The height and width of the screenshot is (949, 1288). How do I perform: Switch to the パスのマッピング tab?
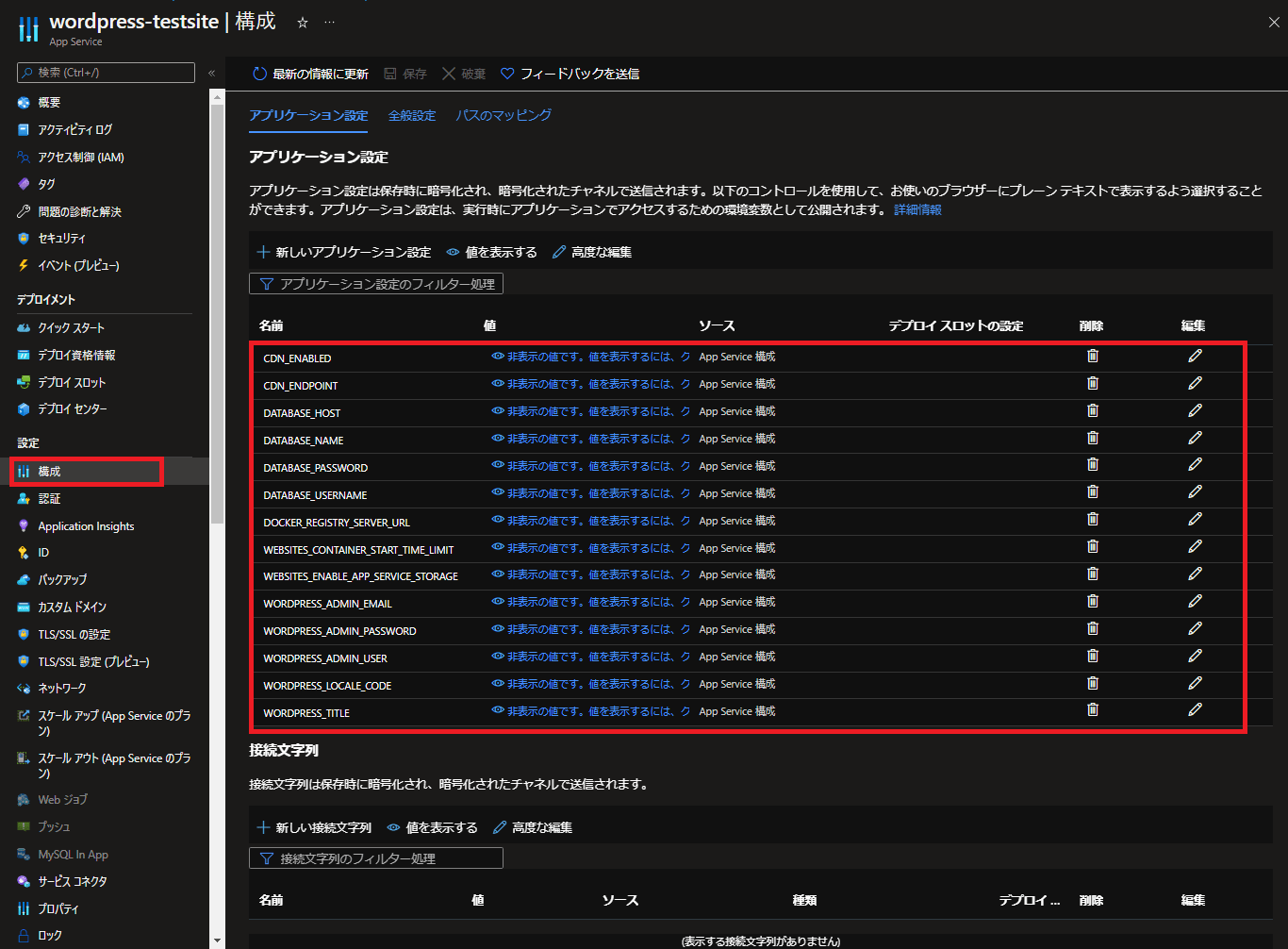coord(504,115)
